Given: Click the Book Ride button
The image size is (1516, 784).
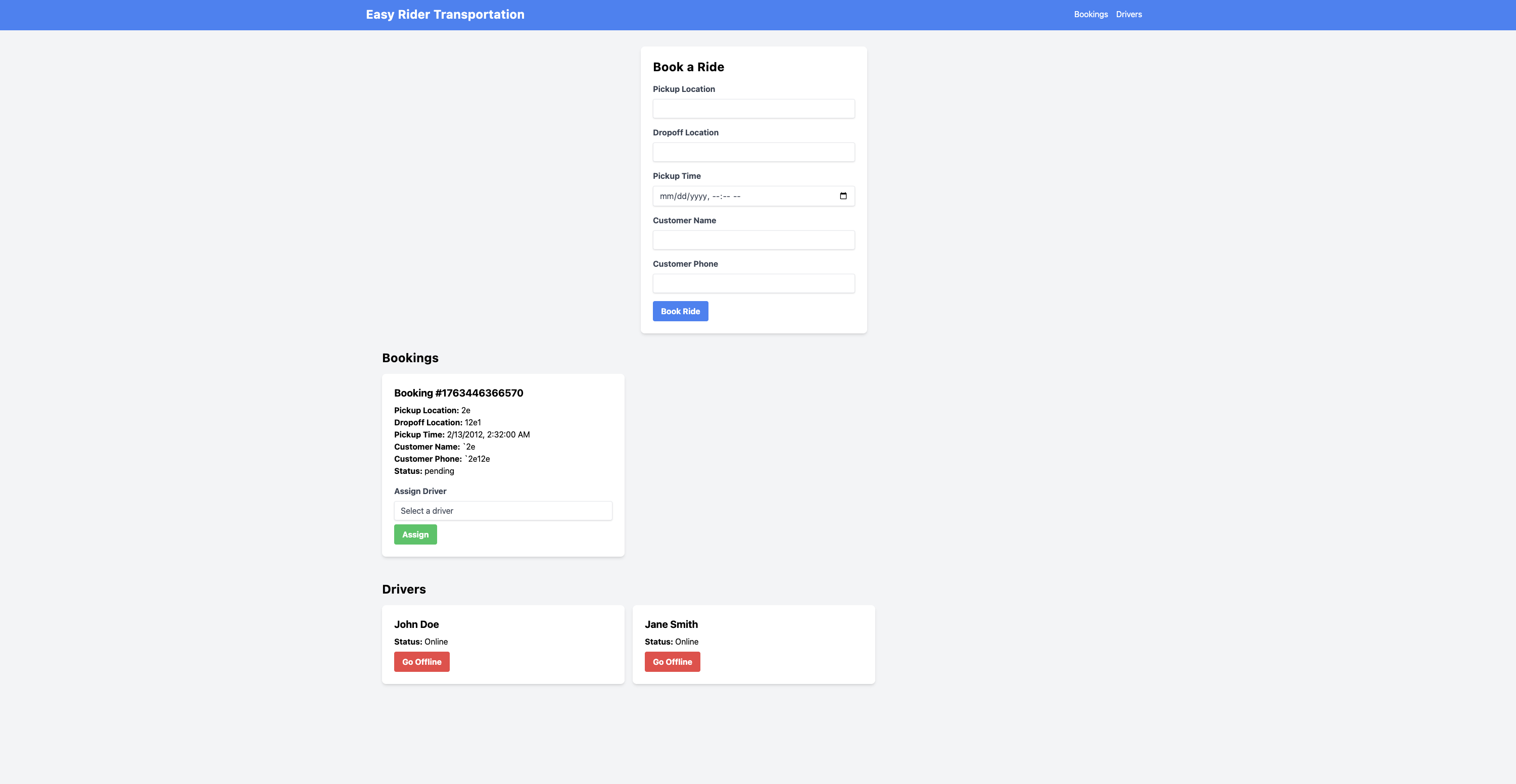Looking at the screenshot, I should point(680,311).
